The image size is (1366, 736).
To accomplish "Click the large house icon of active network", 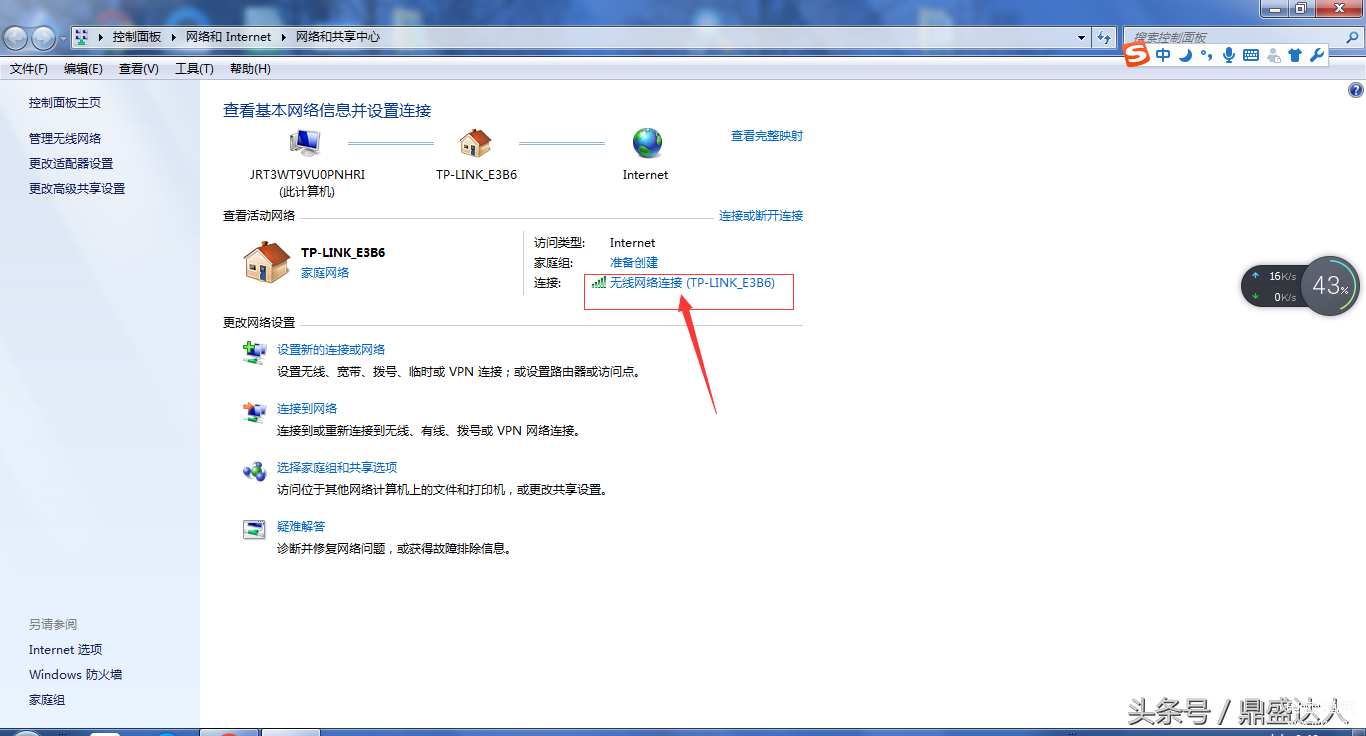I will click(267, 262).
